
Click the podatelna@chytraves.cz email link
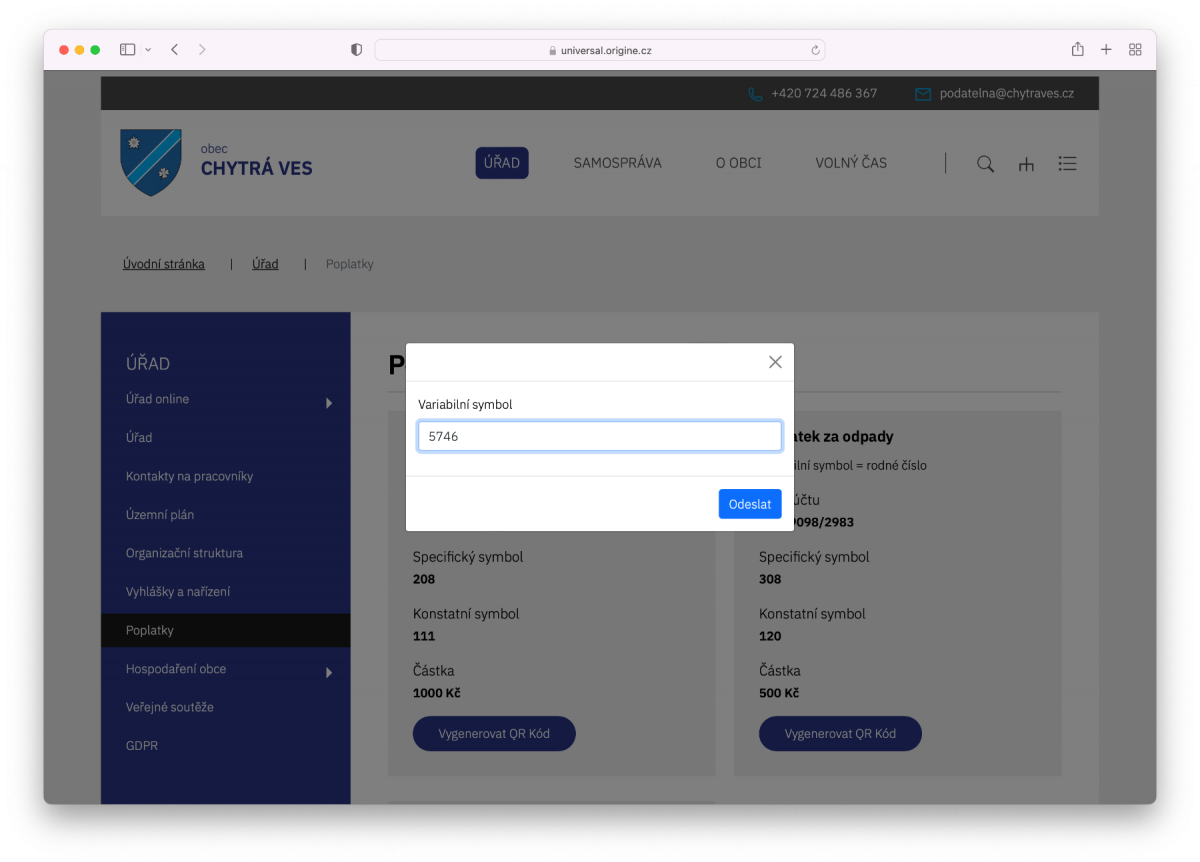tap(1006, 93)
